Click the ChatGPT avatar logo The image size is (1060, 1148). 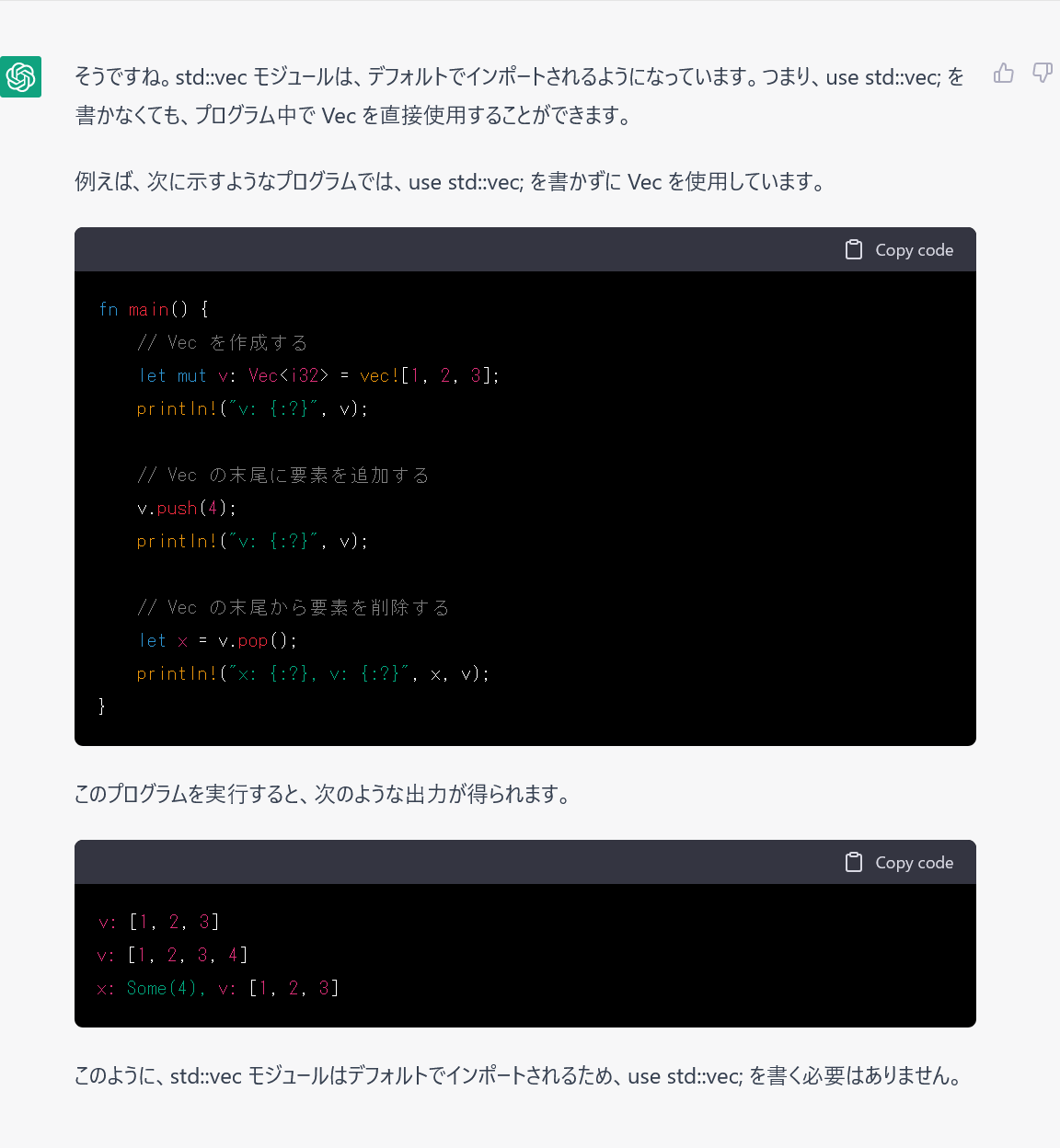pos(20,76)
